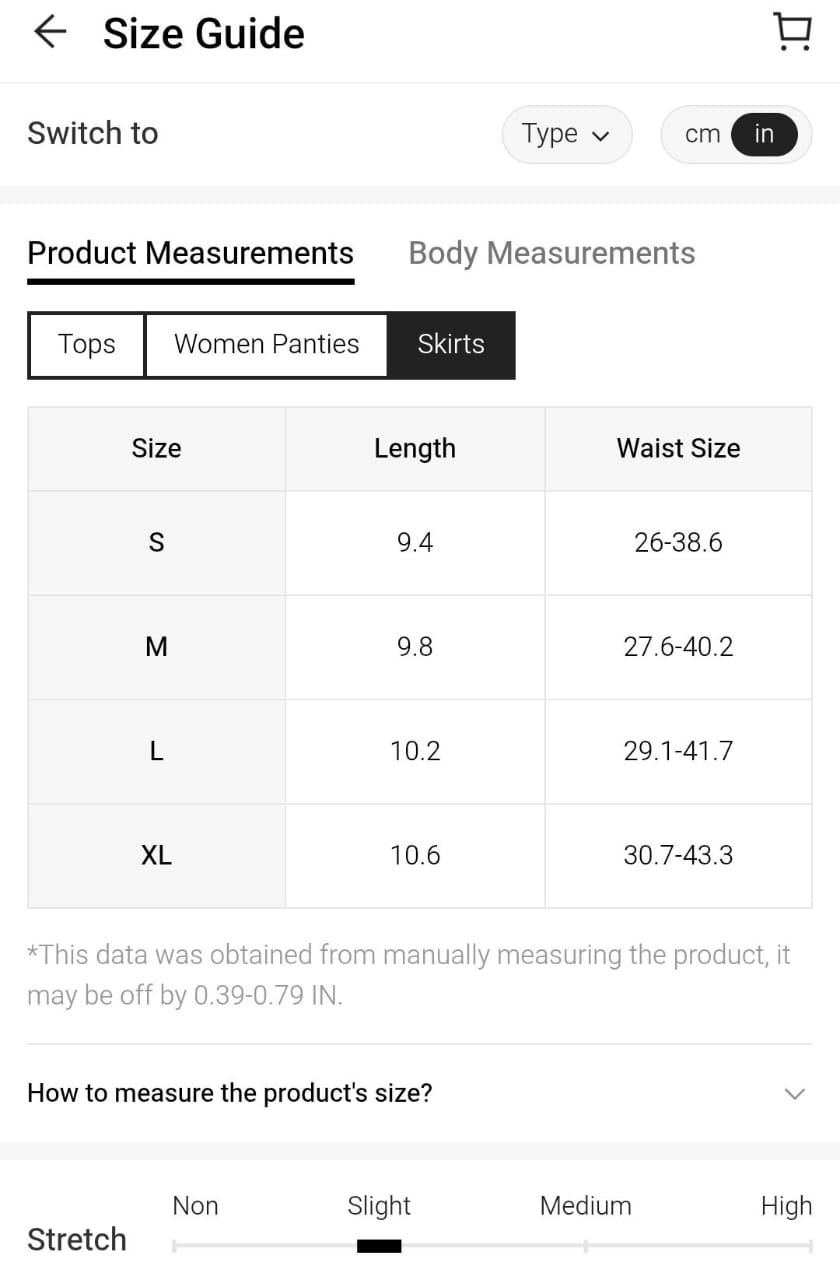This screenshot has width=840, height=1280.
Task: Go back using the arrow icon
Action: (49, 33)
